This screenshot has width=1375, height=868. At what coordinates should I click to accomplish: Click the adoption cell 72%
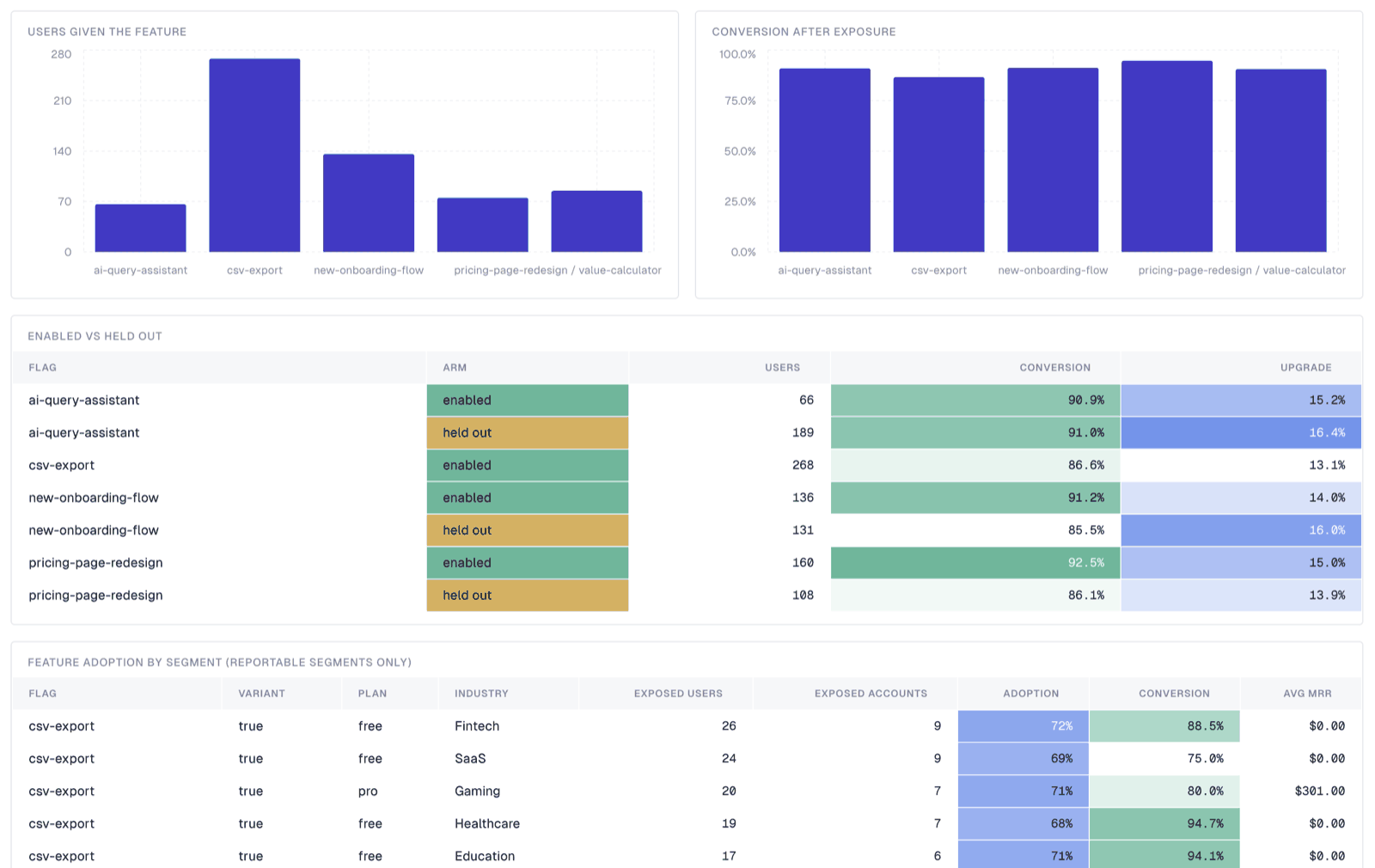[1023, 726]
